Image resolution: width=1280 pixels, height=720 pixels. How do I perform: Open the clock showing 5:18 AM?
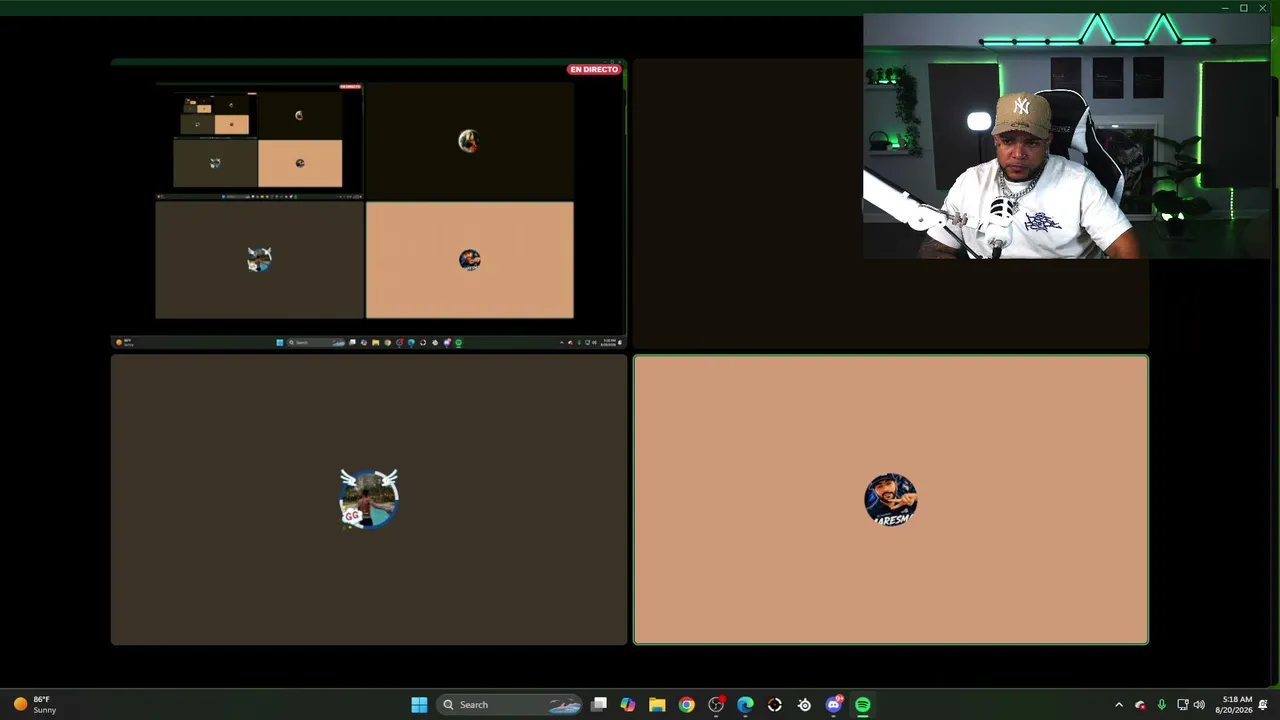click(1234, 705)
